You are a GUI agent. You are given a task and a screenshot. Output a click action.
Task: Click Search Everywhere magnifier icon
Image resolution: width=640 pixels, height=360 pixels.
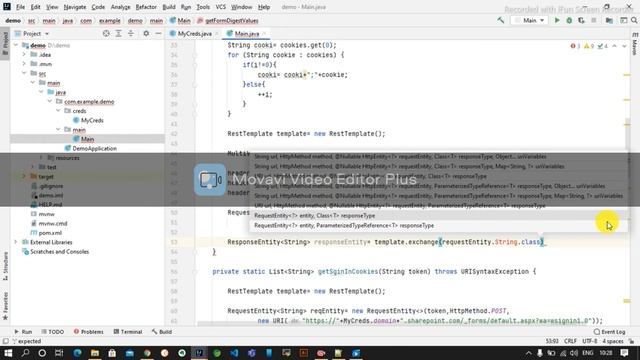[x=634, y=20]
